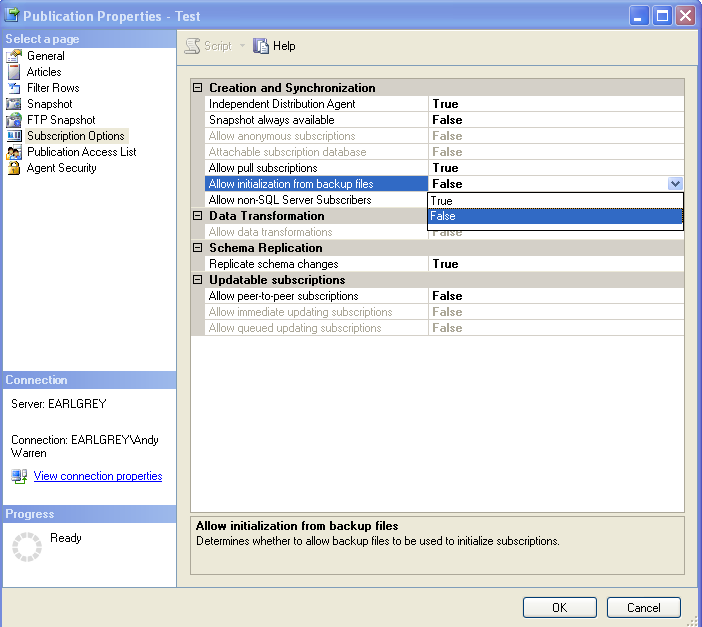Image resolution: width=702 pixels, height=627 pixels.
Task: Click Allow queued updating subscriptions row
Action: click(444, 328)
